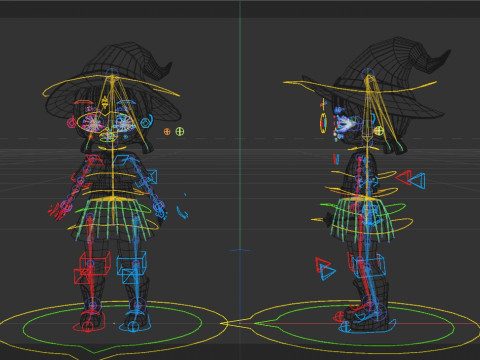Select red triangle elbow pole behind side-view torso
480x360 pixels.
point(403,177)
